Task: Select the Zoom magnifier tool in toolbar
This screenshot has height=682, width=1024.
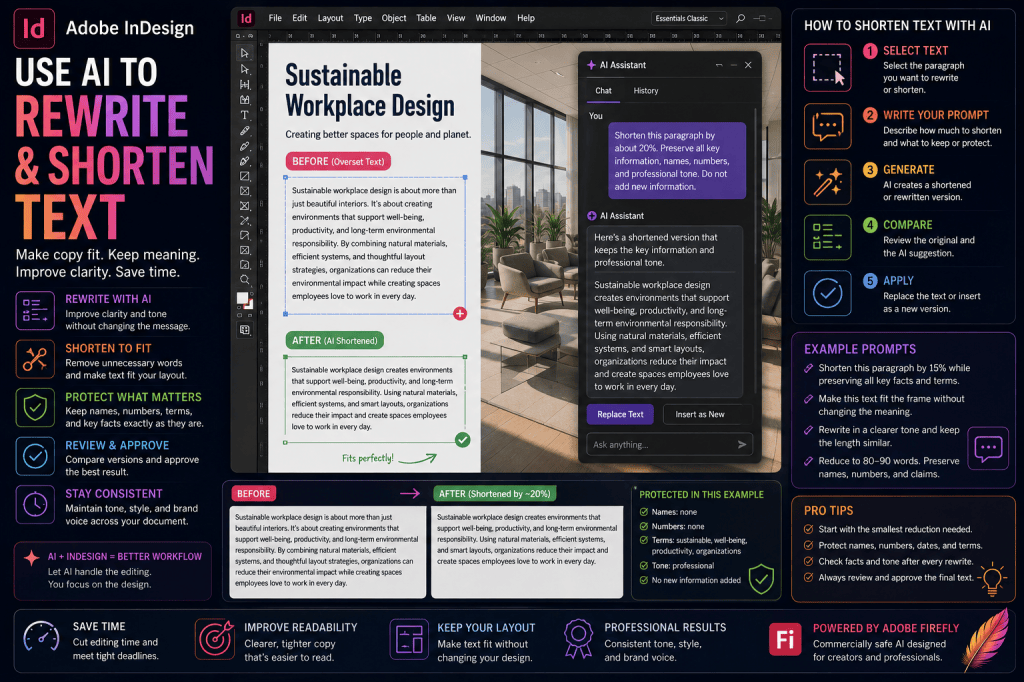Action: click(x=245, y=280)
